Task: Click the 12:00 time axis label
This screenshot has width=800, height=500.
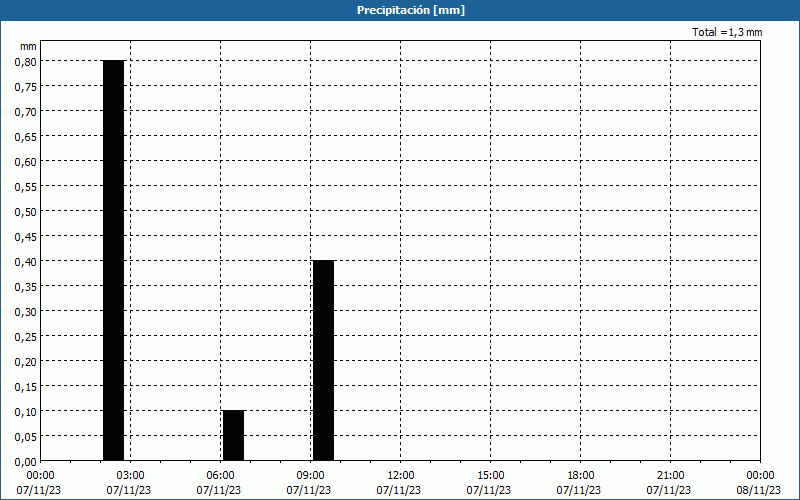Action: click(401, 476)
